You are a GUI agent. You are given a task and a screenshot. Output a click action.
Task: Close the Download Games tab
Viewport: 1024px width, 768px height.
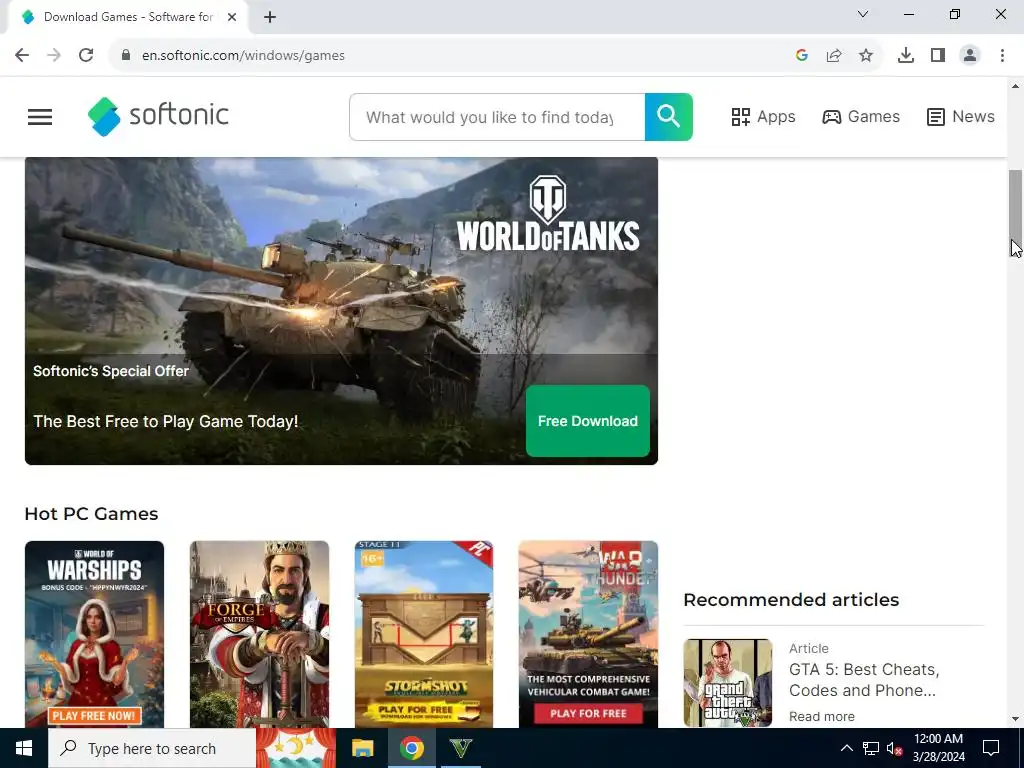pyautogui.click(x=232, y=17)
